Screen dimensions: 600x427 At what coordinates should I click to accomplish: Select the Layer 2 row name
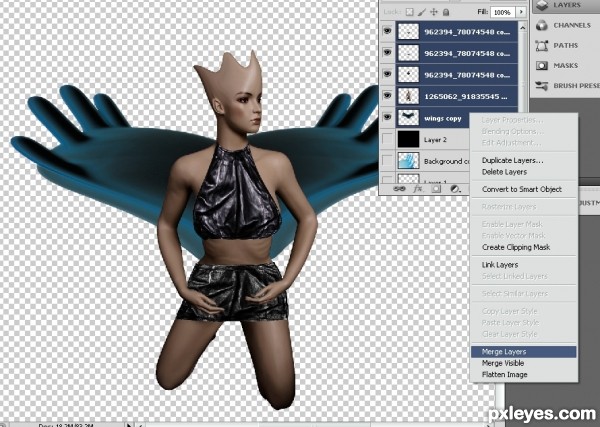pyautogui.click(x=435, y=140)
